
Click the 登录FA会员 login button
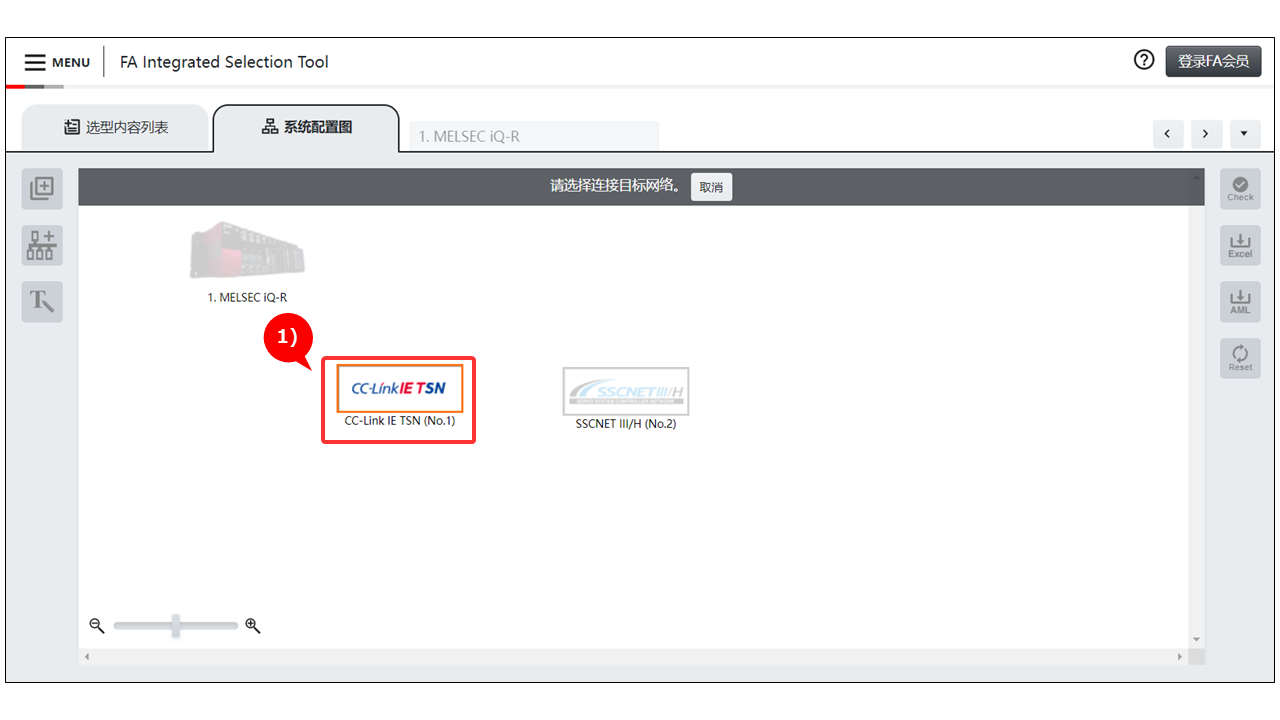point(1213,61)
